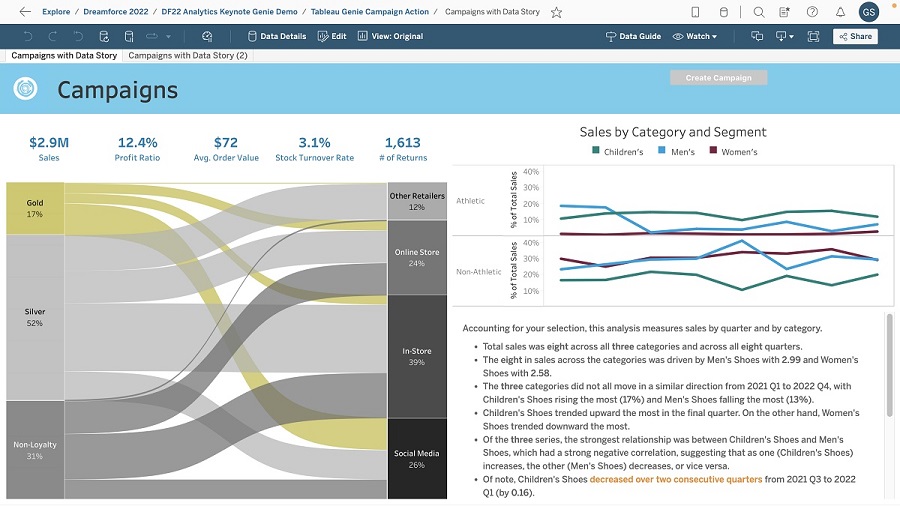Go back using the left arrow
The width and height of the screenshot is (900, 506).
(25, 12)
